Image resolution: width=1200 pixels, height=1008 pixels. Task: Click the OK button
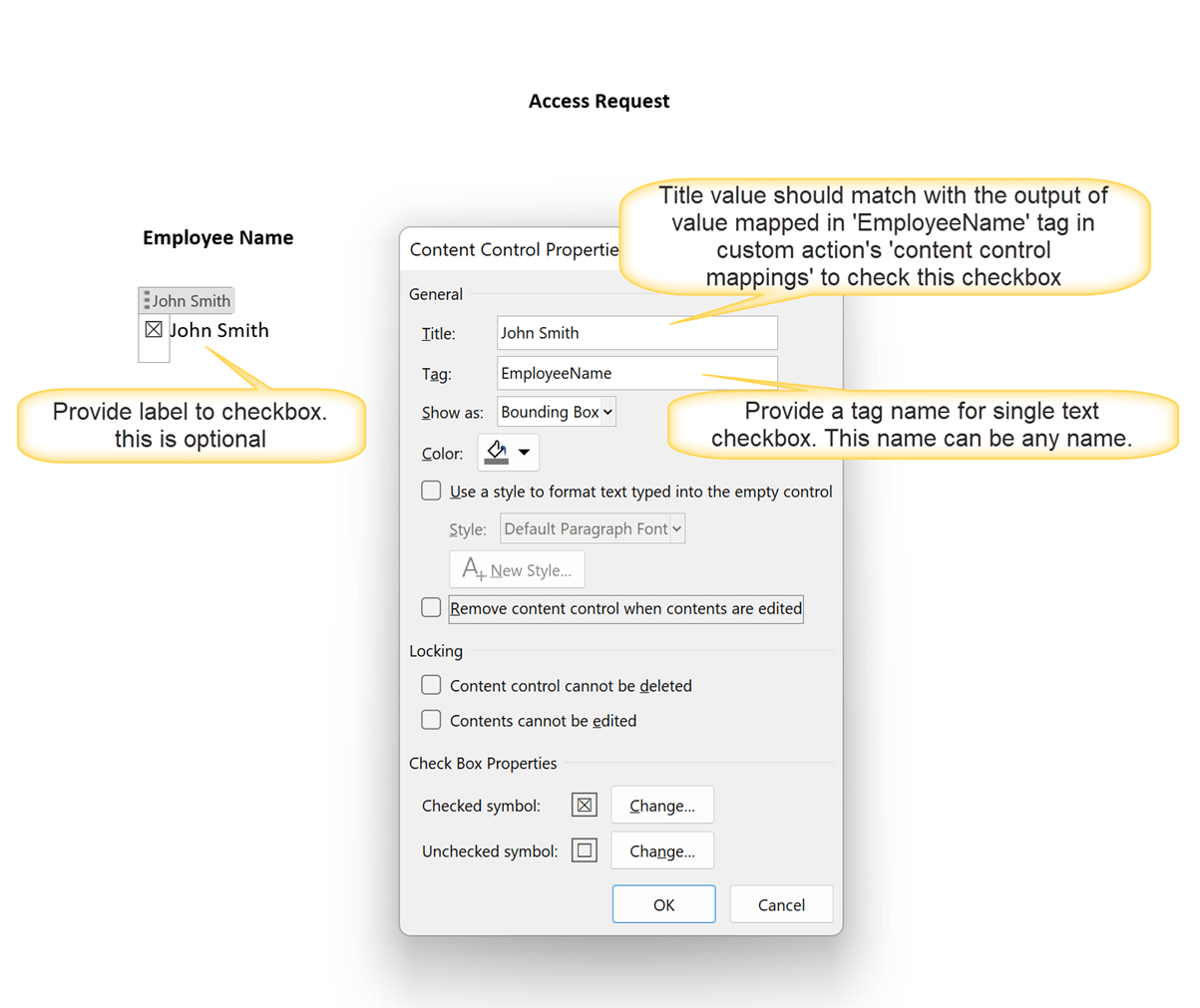(663, 904)
